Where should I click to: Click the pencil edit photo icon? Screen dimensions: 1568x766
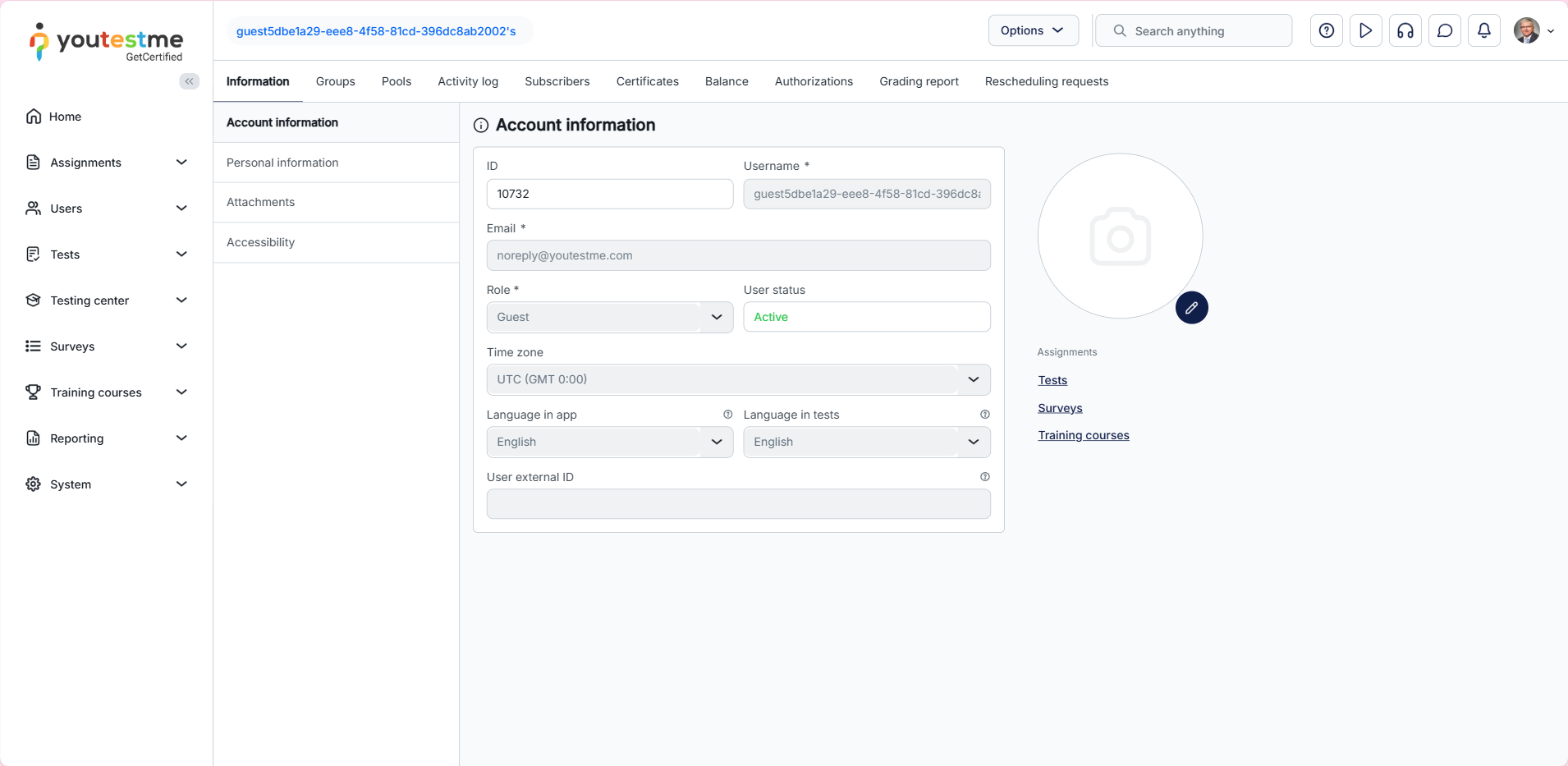1191,308
